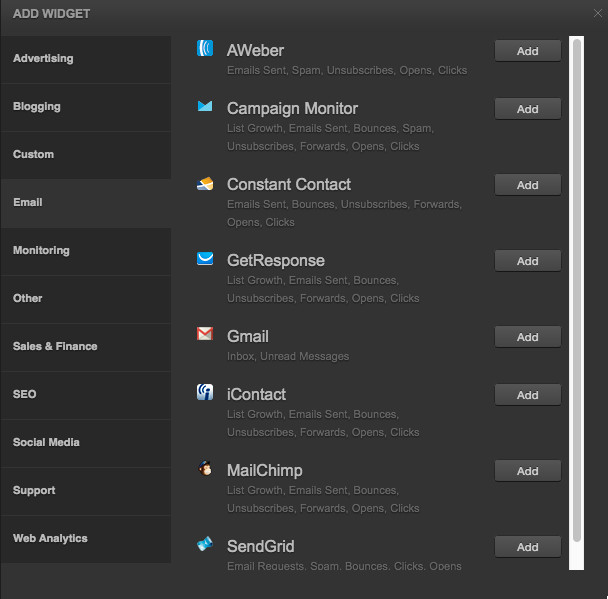
Task: Click the widget list scrollbar thumb
Action: pos(577,290)
